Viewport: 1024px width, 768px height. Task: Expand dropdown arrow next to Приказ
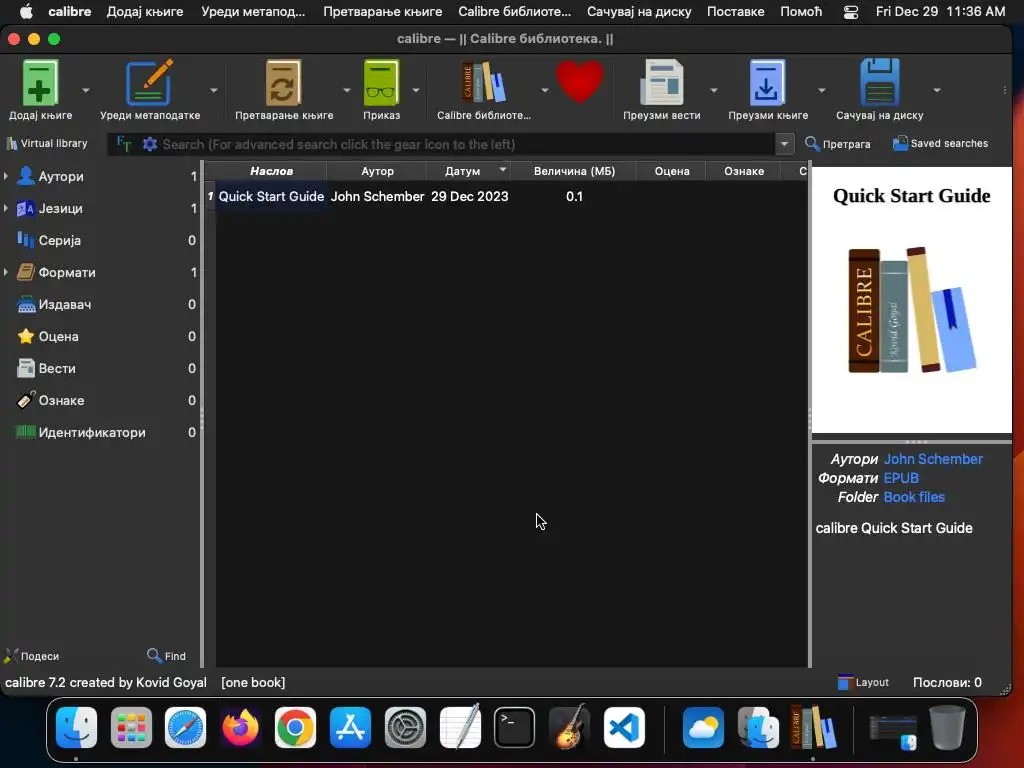pos(415,90)
